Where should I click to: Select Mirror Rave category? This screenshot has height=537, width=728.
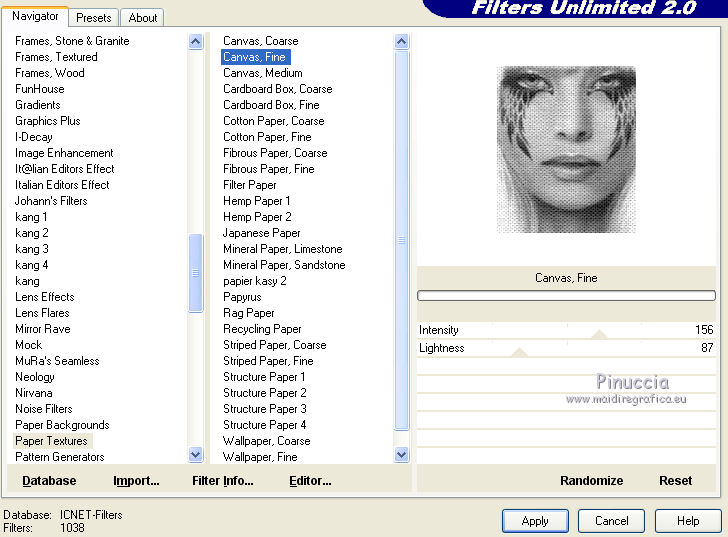coord(43,329)
